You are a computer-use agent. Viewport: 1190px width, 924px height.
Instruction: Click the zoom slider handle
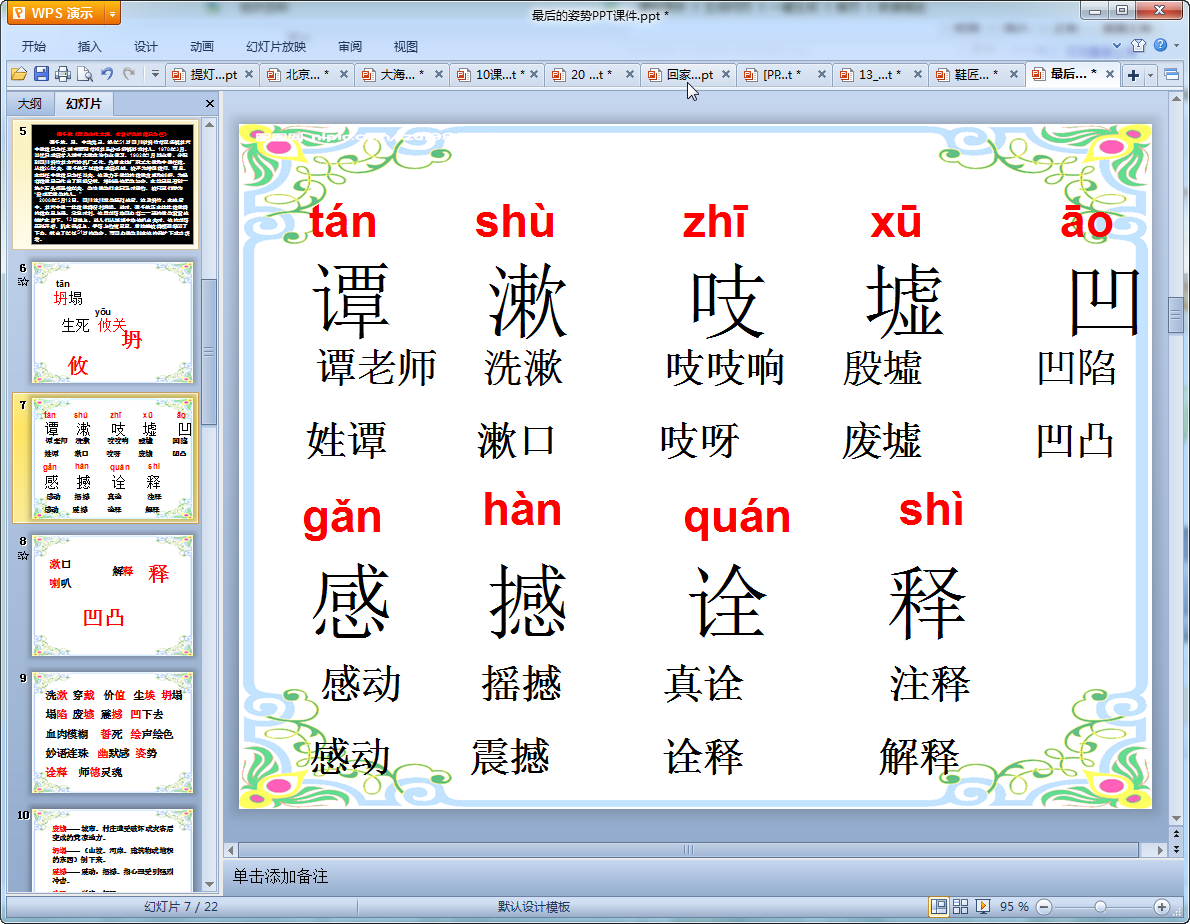coord(1100,907)
